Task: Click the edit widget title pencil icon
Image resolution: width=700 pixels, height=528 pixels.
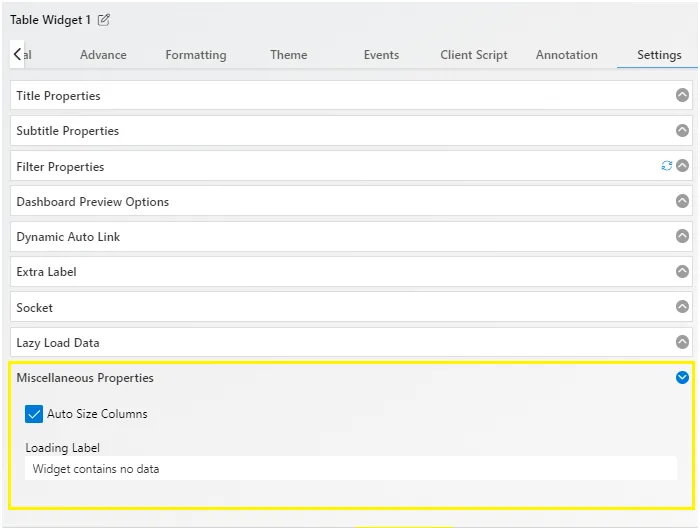Action: [x=104, y=20]
